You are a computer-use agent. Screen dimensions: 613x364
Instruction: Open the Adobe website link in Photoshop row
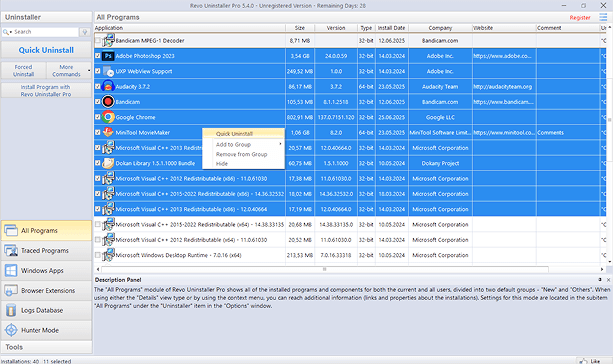[502, 56]
